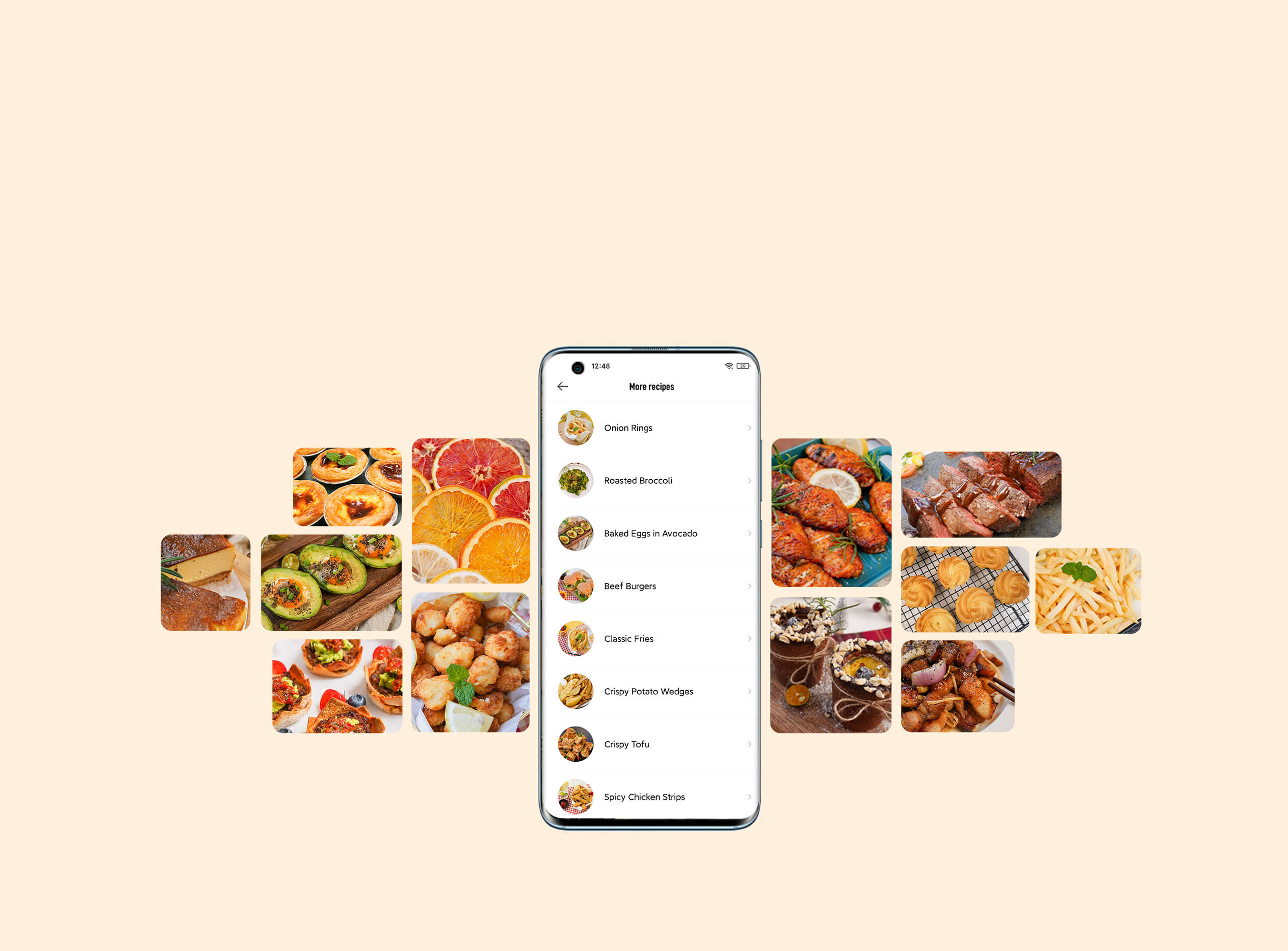
Task: Toggle the back arrow navigation icon
Action: click(563, 387)
